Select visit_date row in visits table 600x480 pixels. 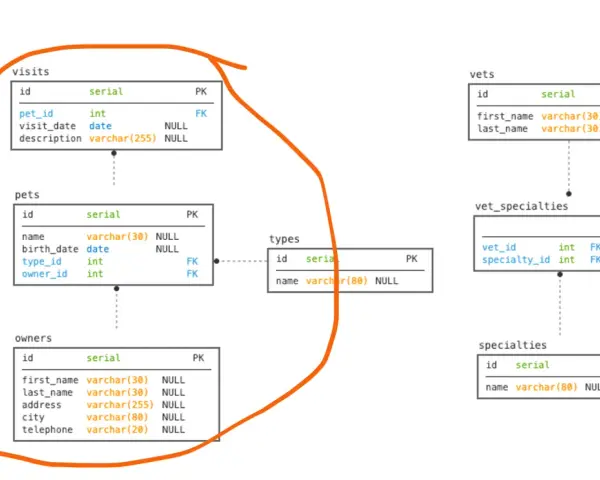tap(103, 126)
